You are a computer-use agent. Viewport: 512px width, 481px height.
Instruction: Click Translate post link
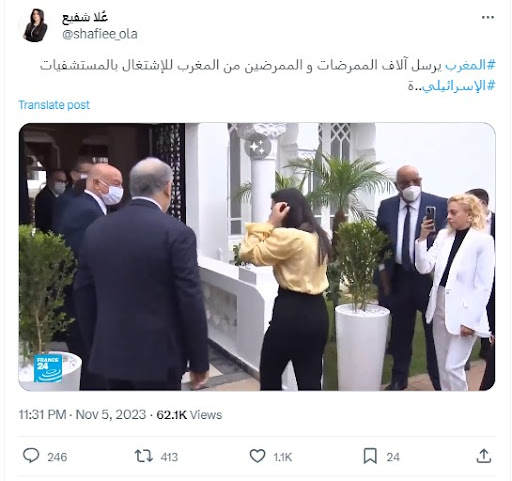pyautogui.click(x=54, y=105)
